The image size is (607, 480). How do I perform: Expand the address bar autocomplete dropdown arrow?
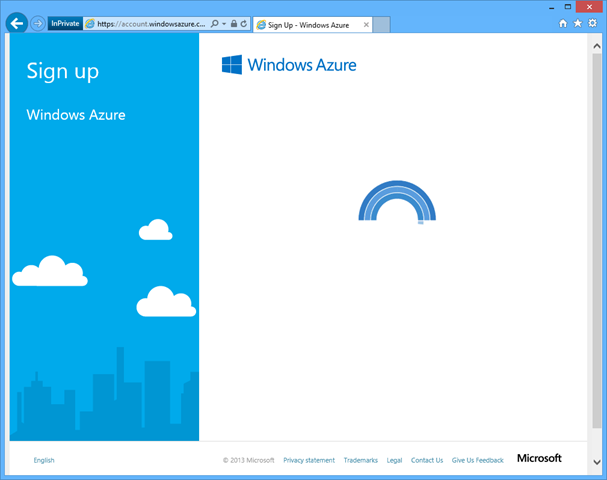(223, 23)
